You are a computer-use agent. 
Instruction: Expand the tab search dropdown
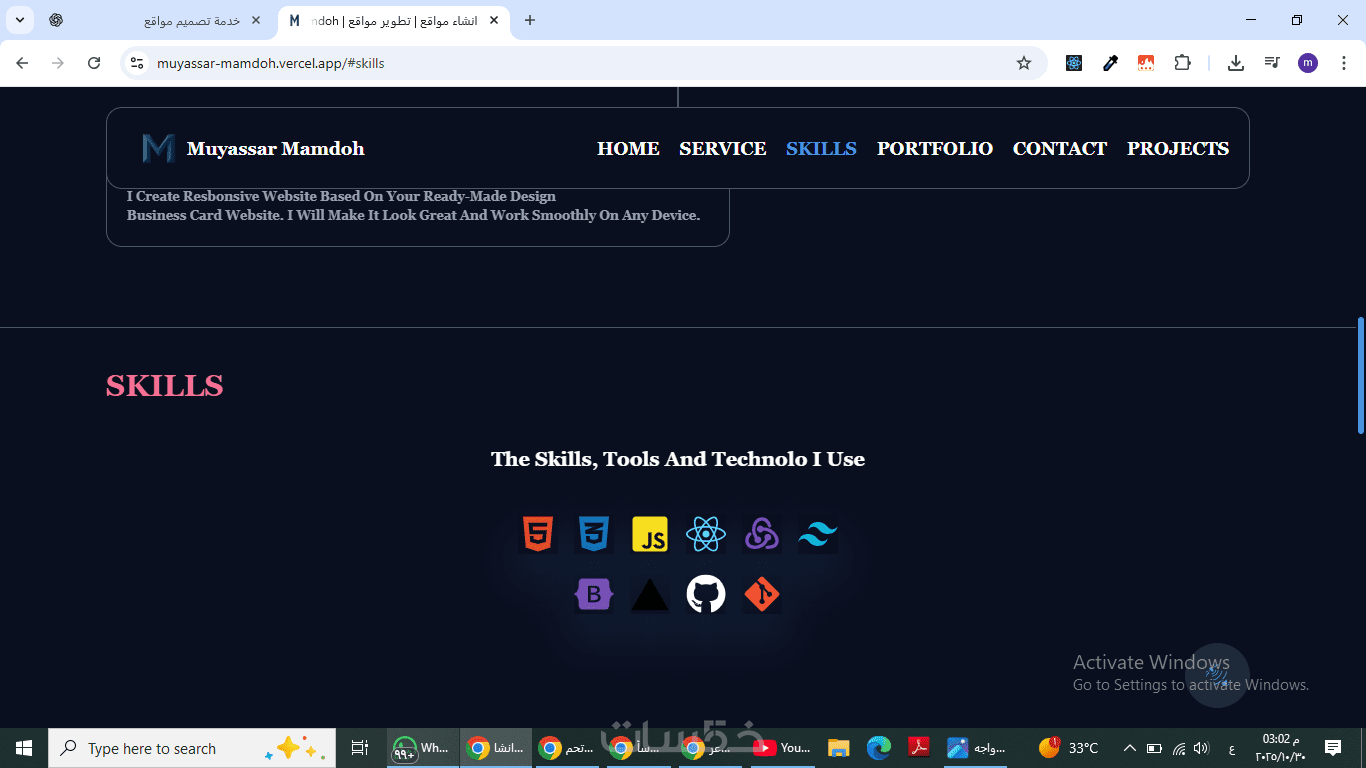pyautogui.click(x=19, y=20)
